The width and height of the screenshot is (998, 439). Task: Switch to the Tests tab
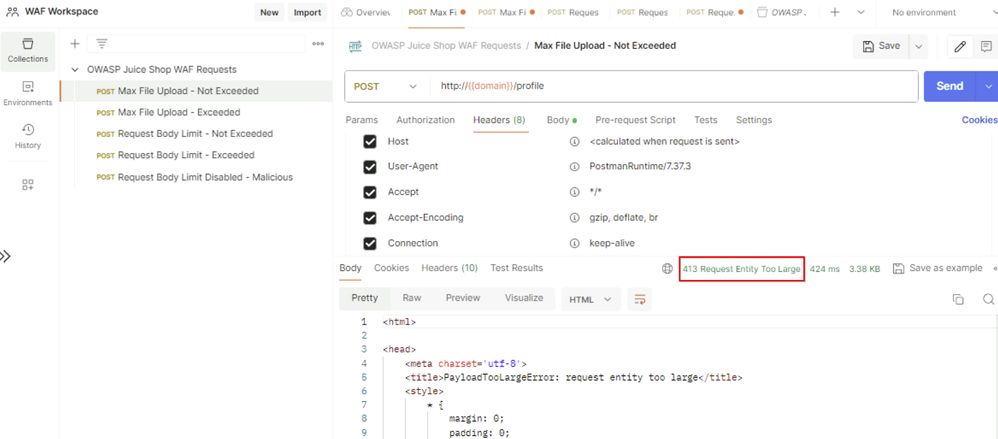706,120
